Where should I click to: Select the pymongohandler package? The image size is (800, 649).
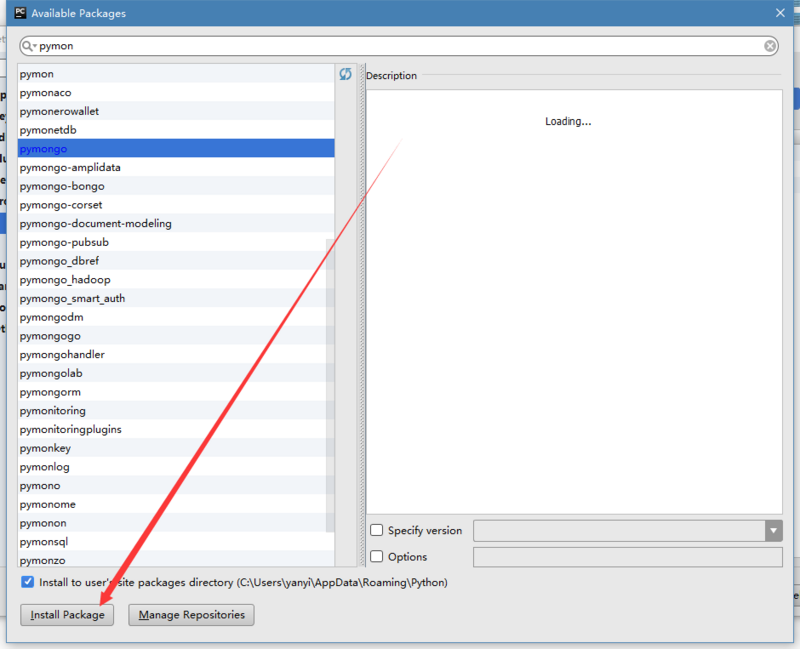176,355
